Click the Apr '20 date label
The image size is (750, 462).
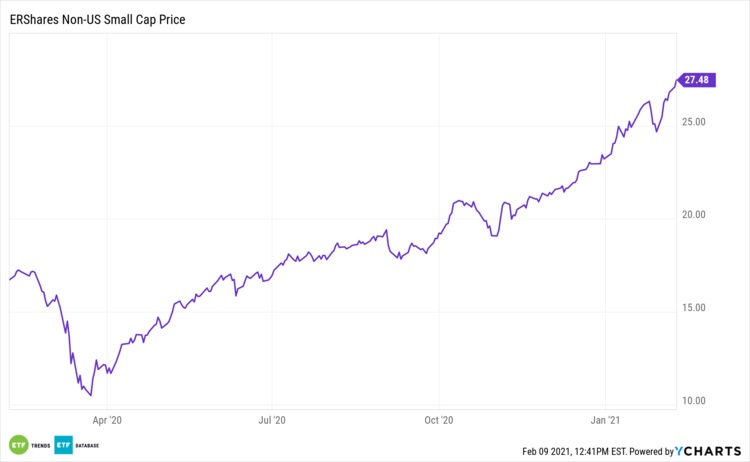(x=107, y=420)
